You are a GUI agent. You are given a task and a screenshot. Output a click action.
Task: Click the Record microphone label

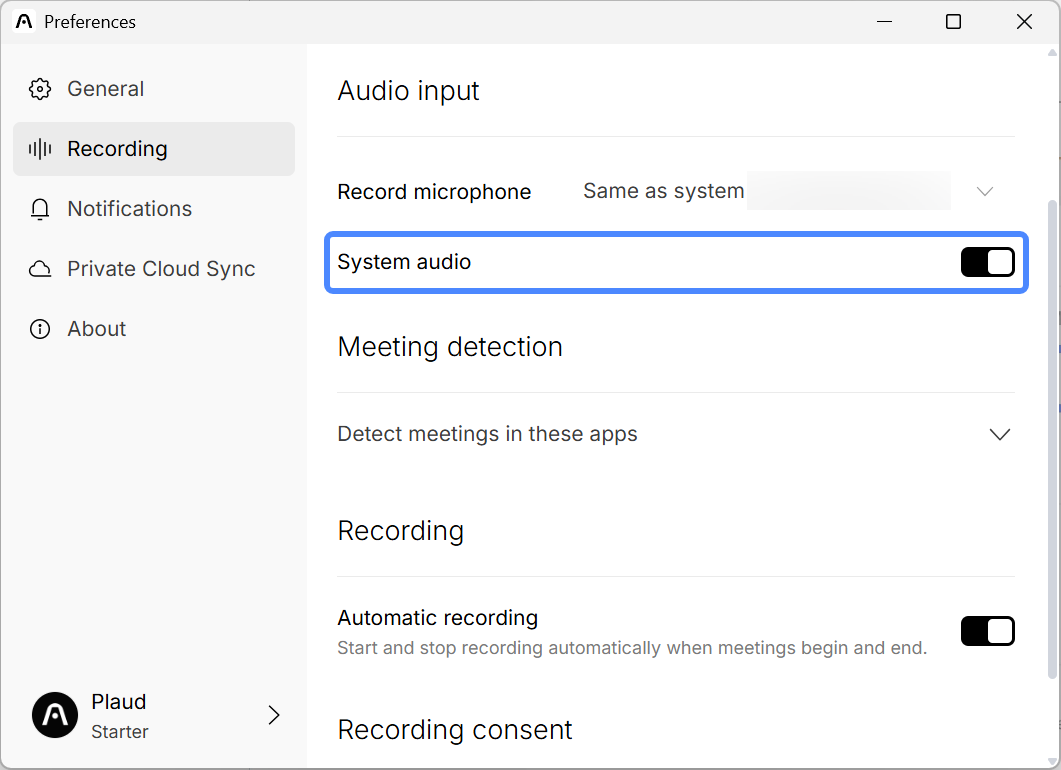tap(434, 192)
